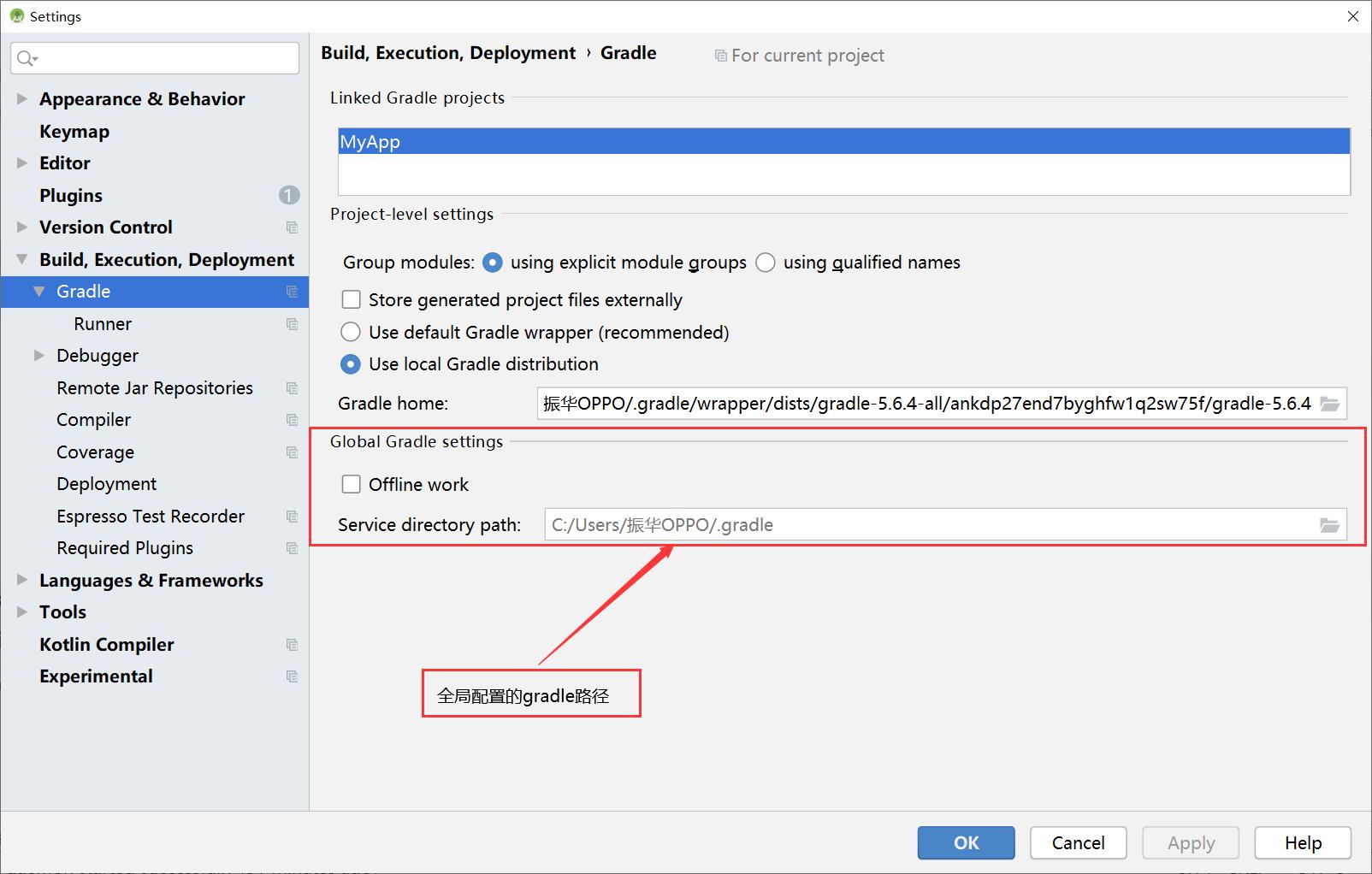The width and height of the screenshot is (1372, 874).
Task: Browse folder for Gradle home path
Action: (x=1329, y=404)
